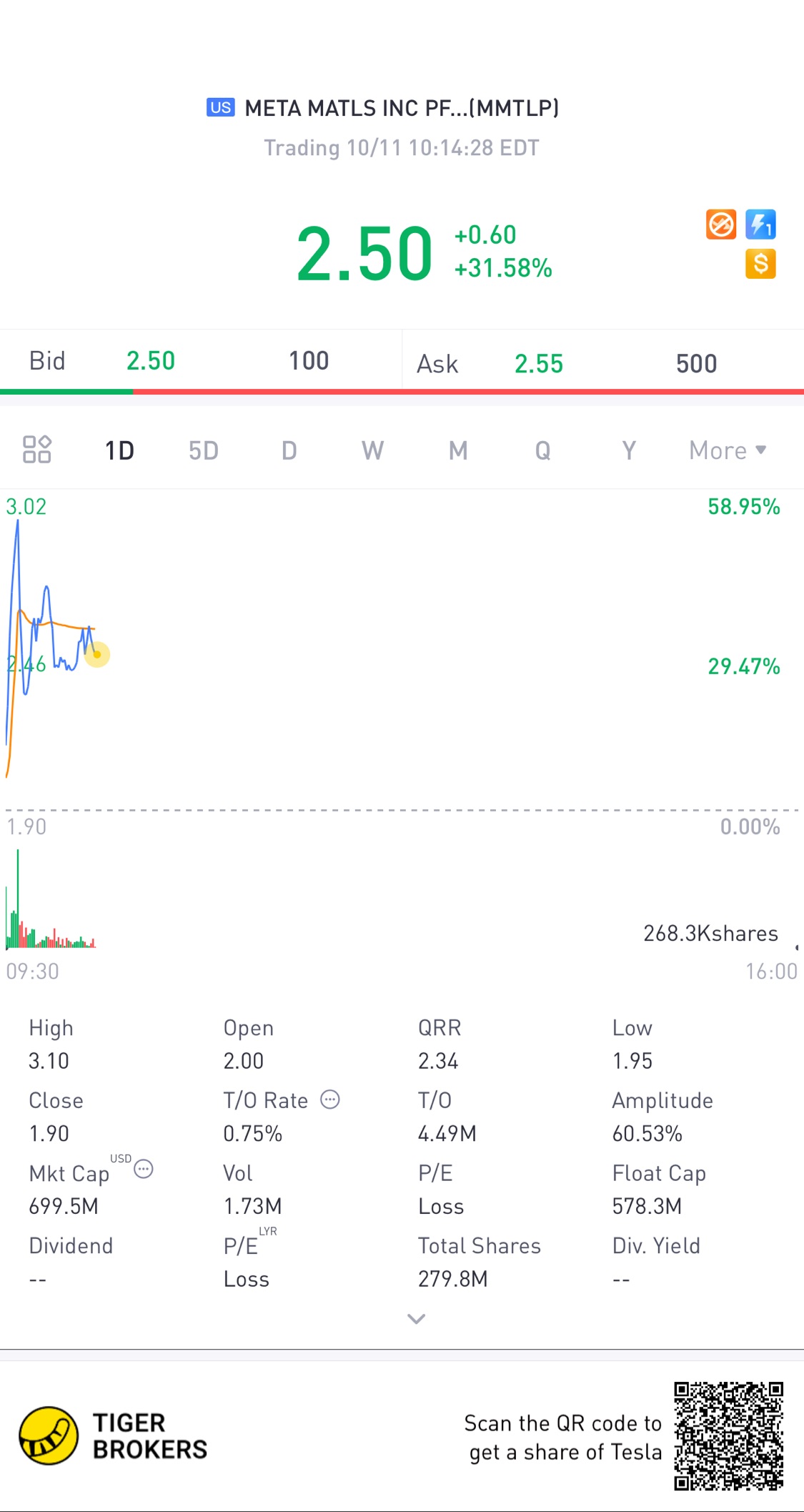Select the 1D chart tab
Viewport: 804px width, 1512px height.
coord(119,450)
